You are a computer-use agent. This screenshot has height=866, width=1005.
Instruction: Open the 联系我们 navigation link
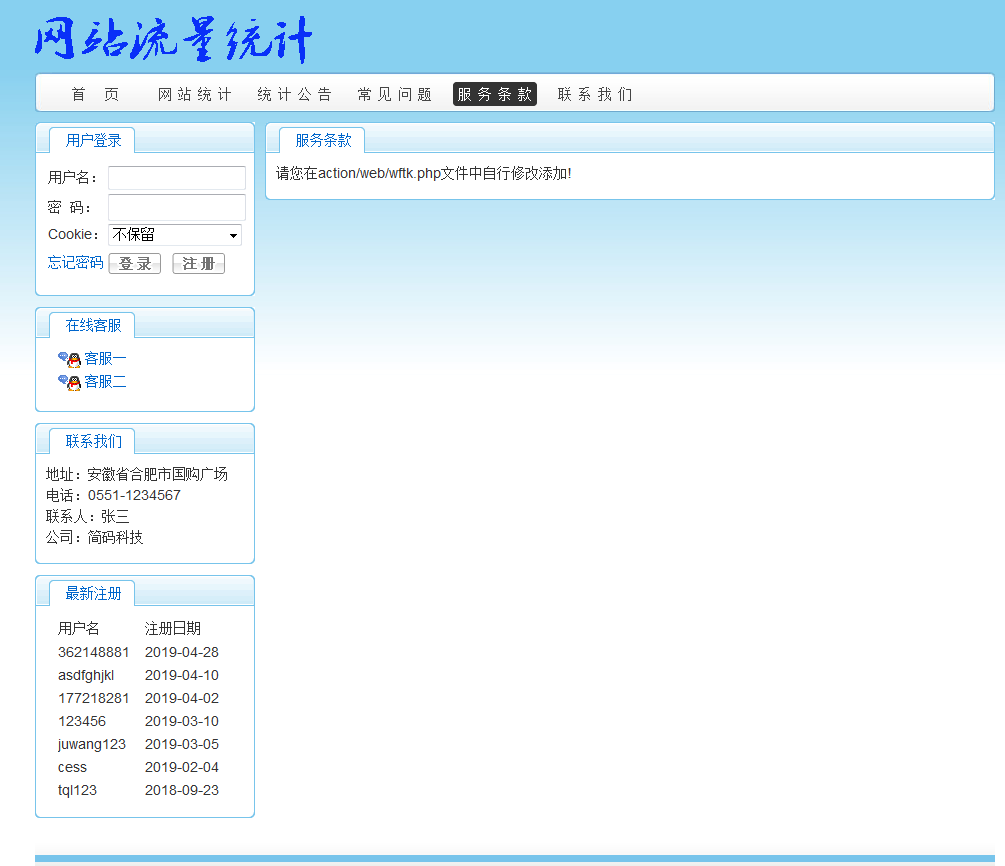[x=594, y=94]
